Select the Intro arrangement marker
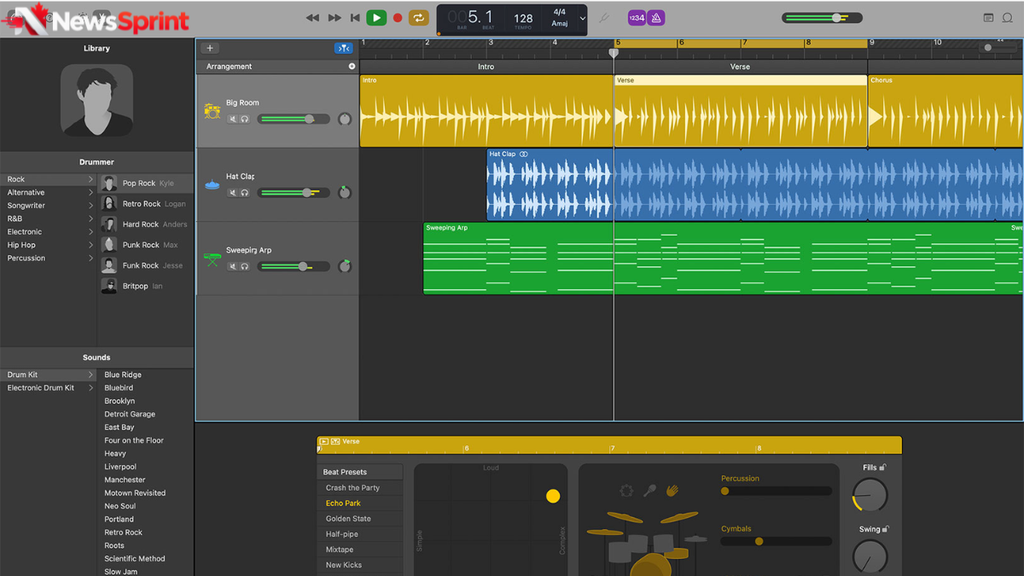This screenshot has height=576, width=1024. [x=486, y=67]
